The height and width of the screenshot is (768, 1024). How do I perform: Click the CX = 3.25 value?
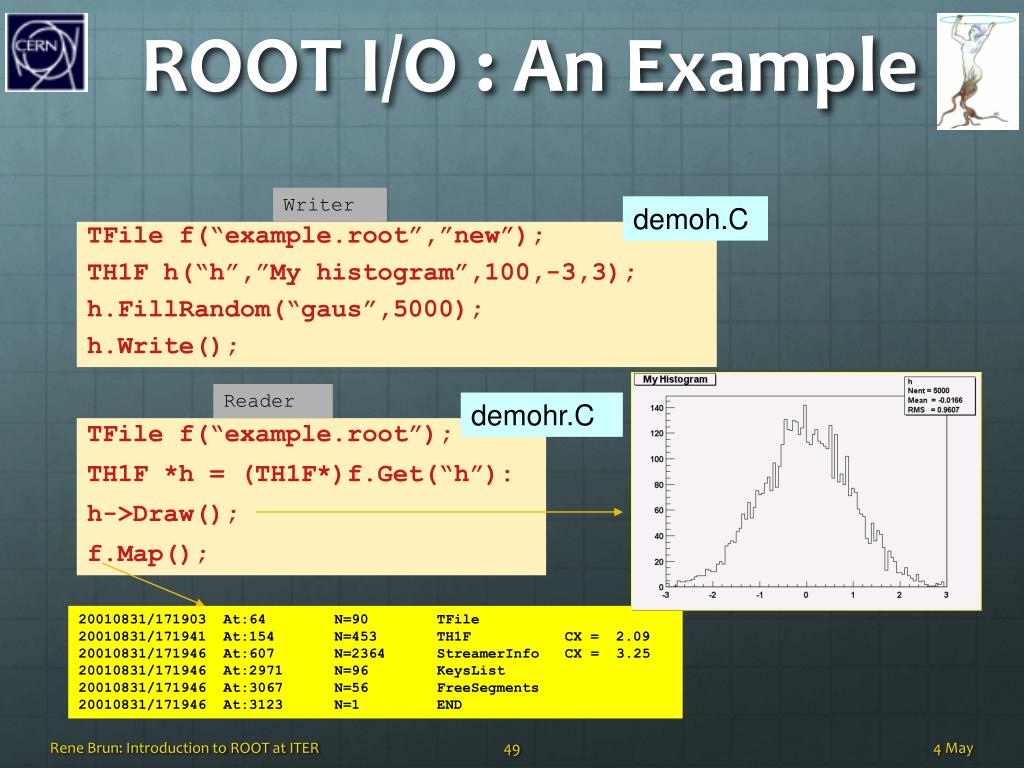point(607,653)
